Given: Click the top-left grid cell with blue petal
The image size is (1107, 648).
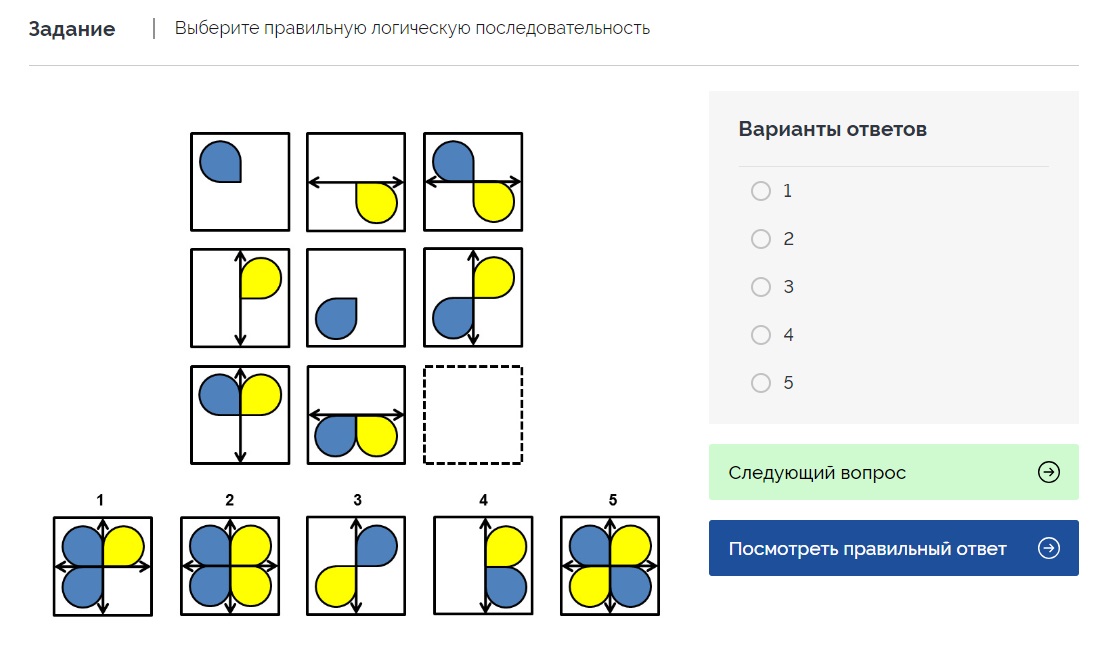Looking at the screenshot, I should point(240,182).
